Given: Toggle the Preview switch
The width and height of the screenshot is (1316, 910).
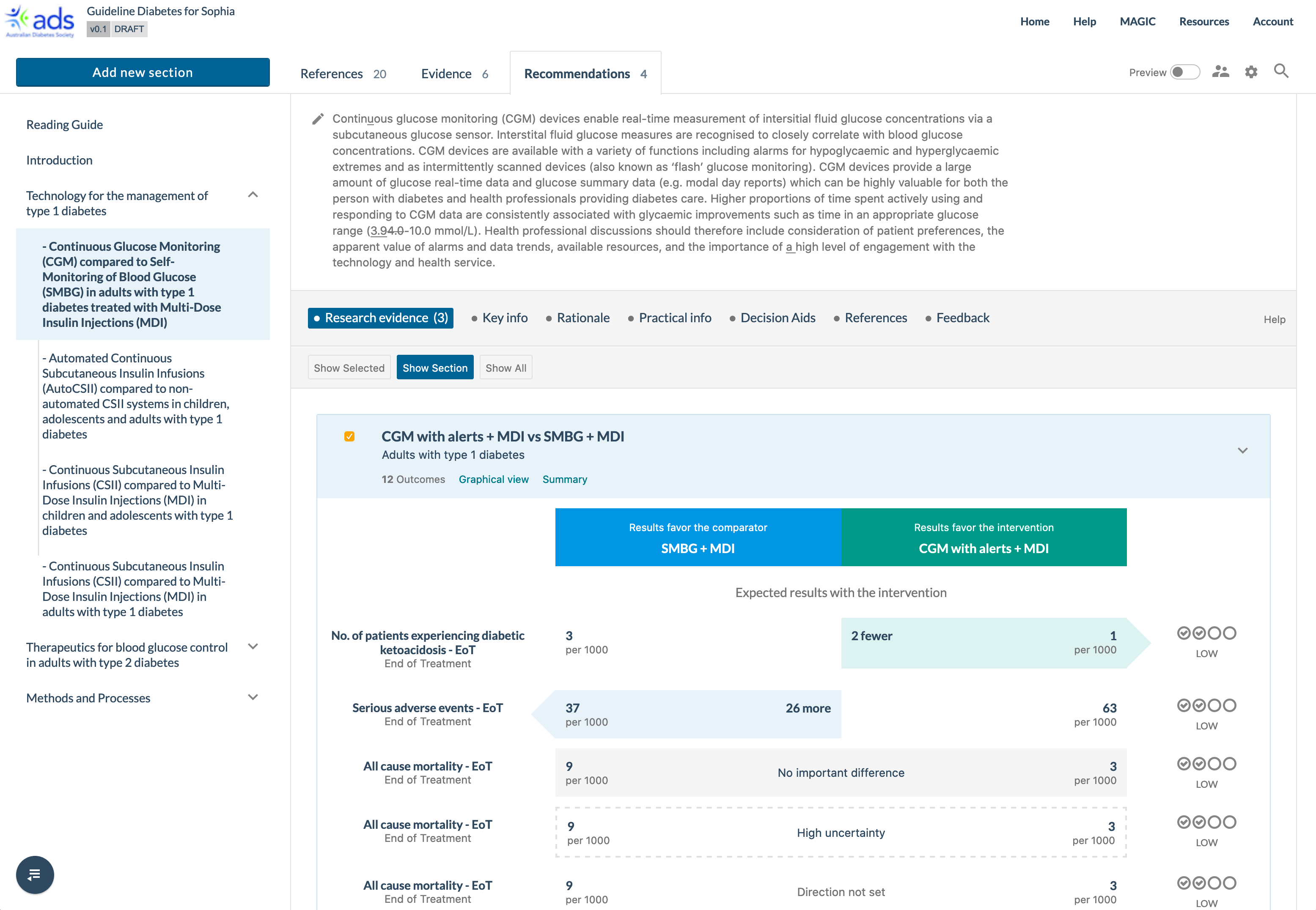Looking at the screenshot, I should (1184, 72).
